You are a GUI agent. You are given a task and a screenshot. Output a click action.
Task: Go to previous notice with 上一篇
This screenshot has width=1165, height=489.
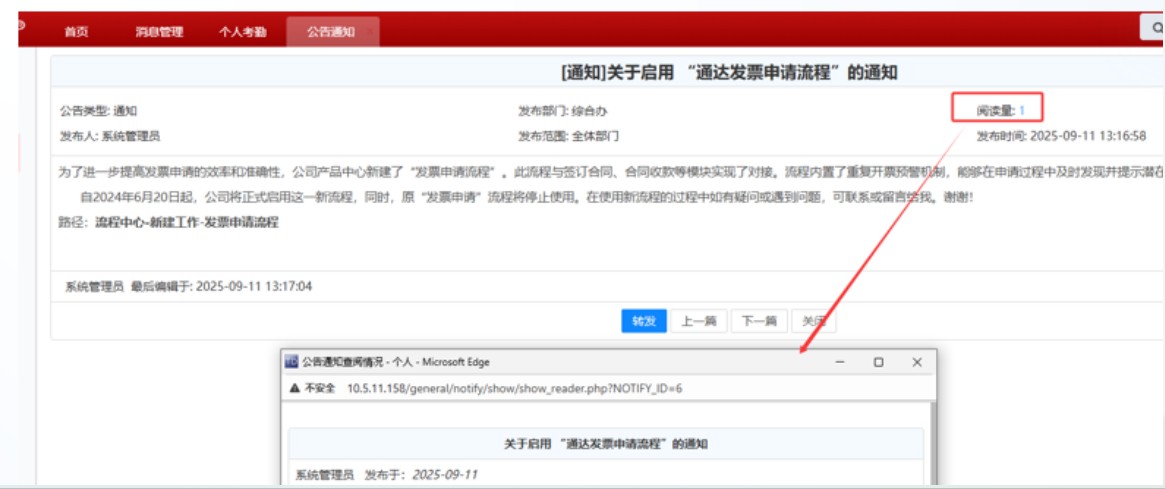tap(699, 321)
